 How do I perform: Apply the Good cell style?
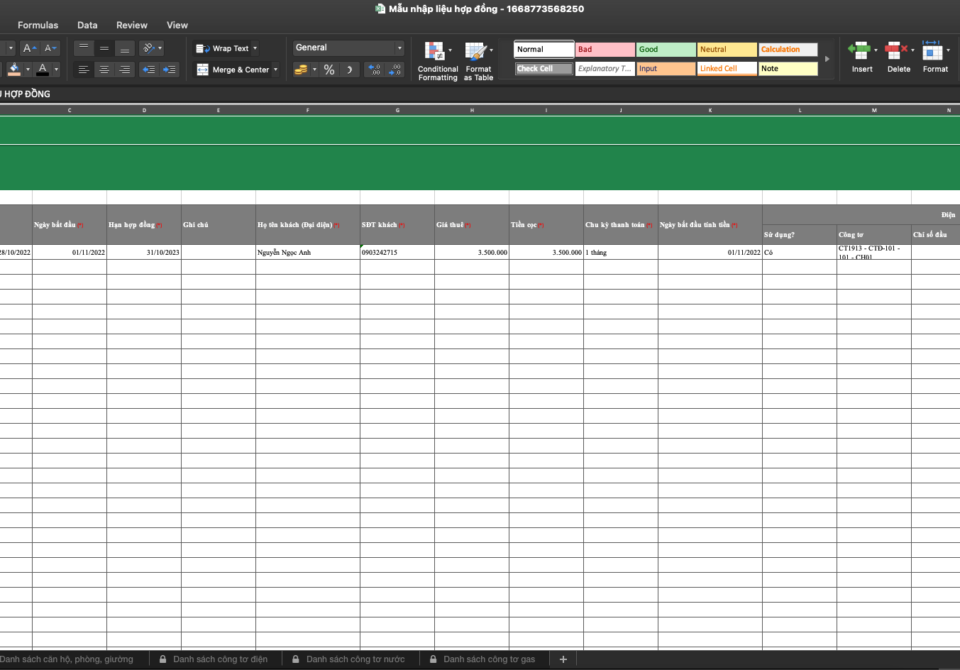pos(666,49)
